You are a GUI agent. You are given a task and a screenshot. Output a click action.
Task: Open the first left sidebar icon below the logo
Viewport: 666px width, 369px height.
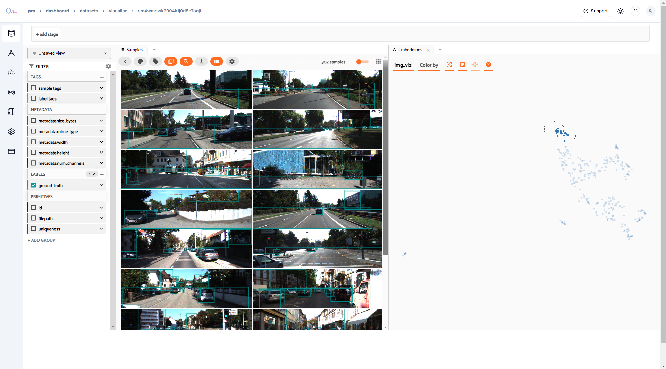point(11,34)
